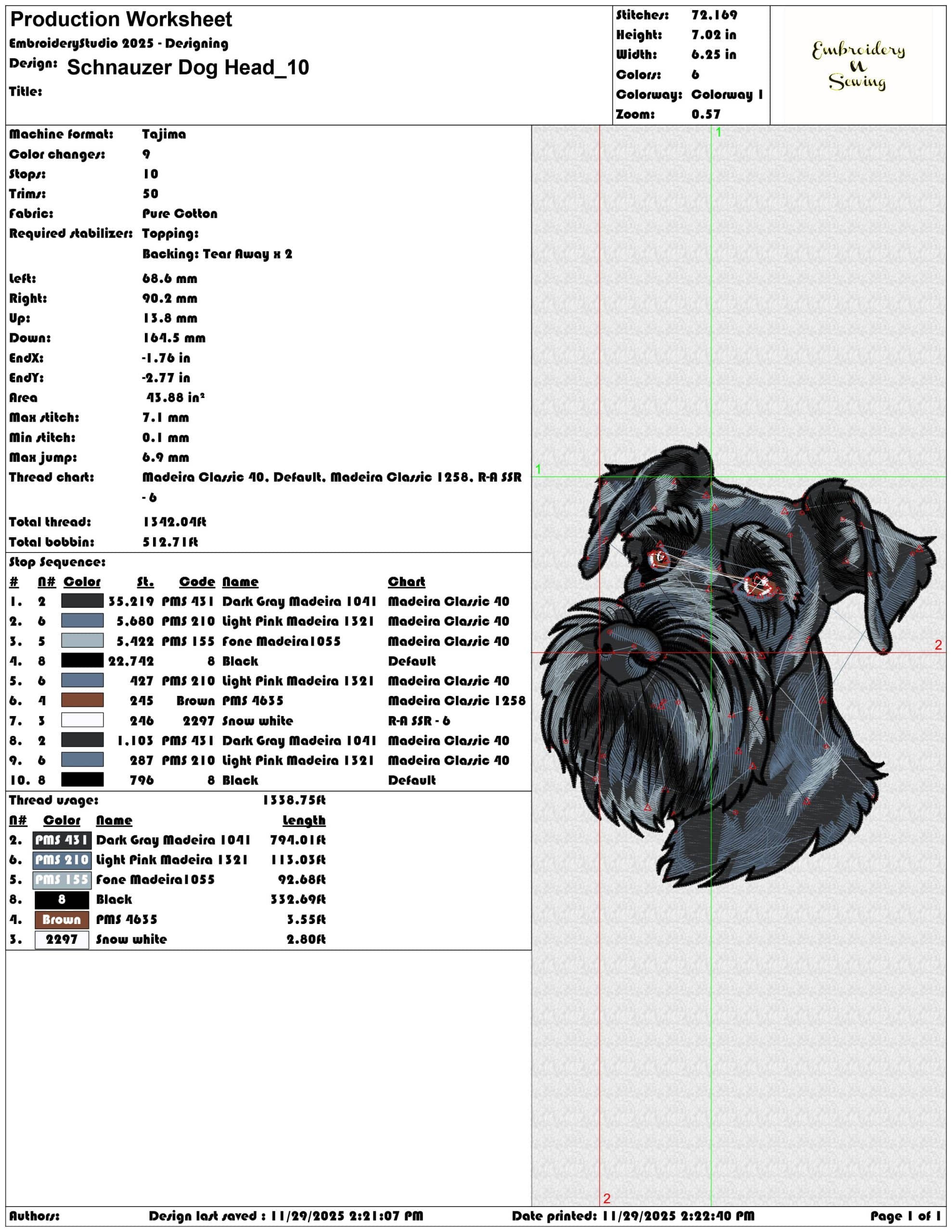The height and width of the screenshot is (1232, 952).
Task: Click stop 4 black color swatch
Action: click(x=82, y=661)
